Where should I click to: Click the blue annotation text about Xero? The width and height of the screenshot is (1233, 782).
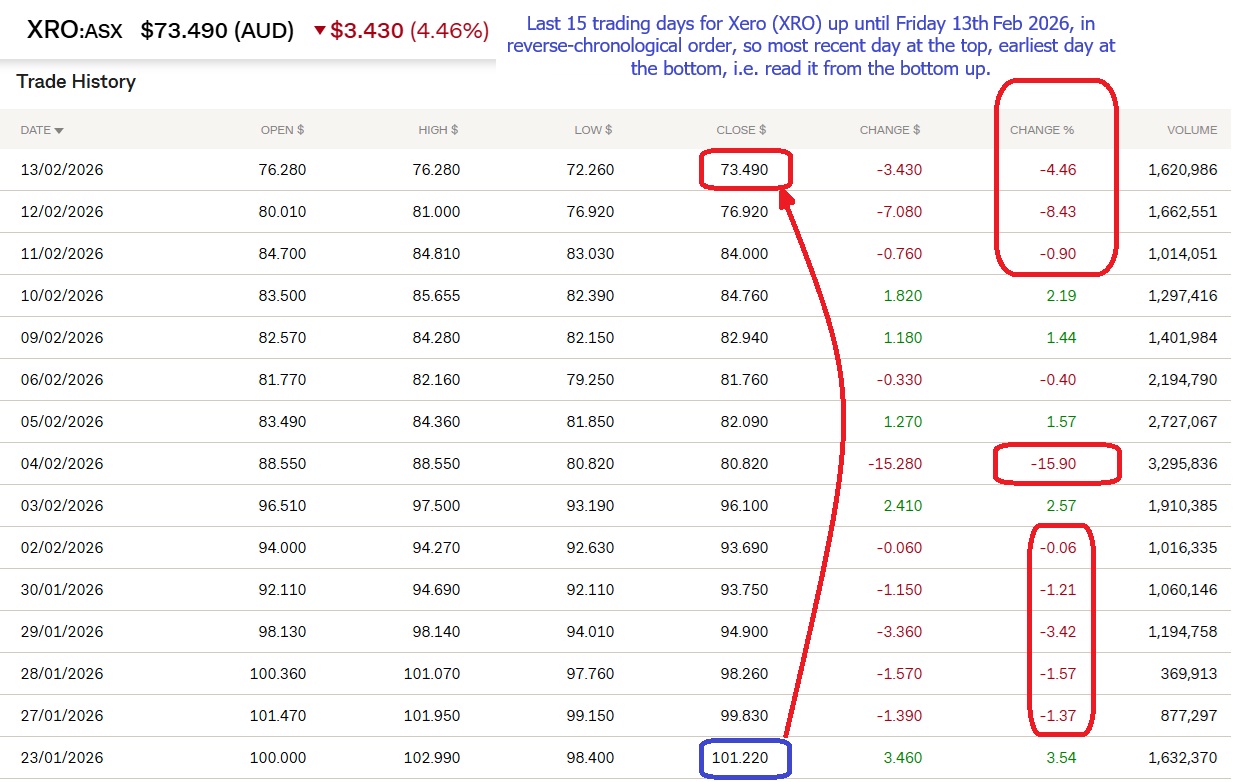coord(810,45)
